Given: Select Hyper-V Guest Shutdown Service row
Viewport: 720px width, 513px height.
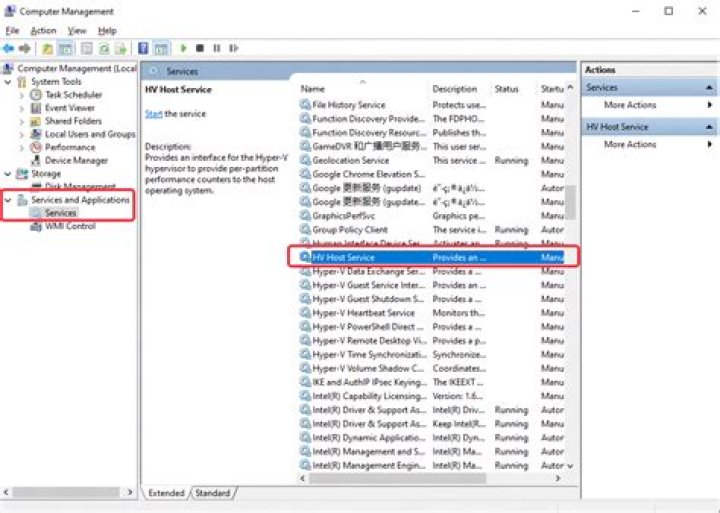Looking at the screenshot, I should [431, 299].
